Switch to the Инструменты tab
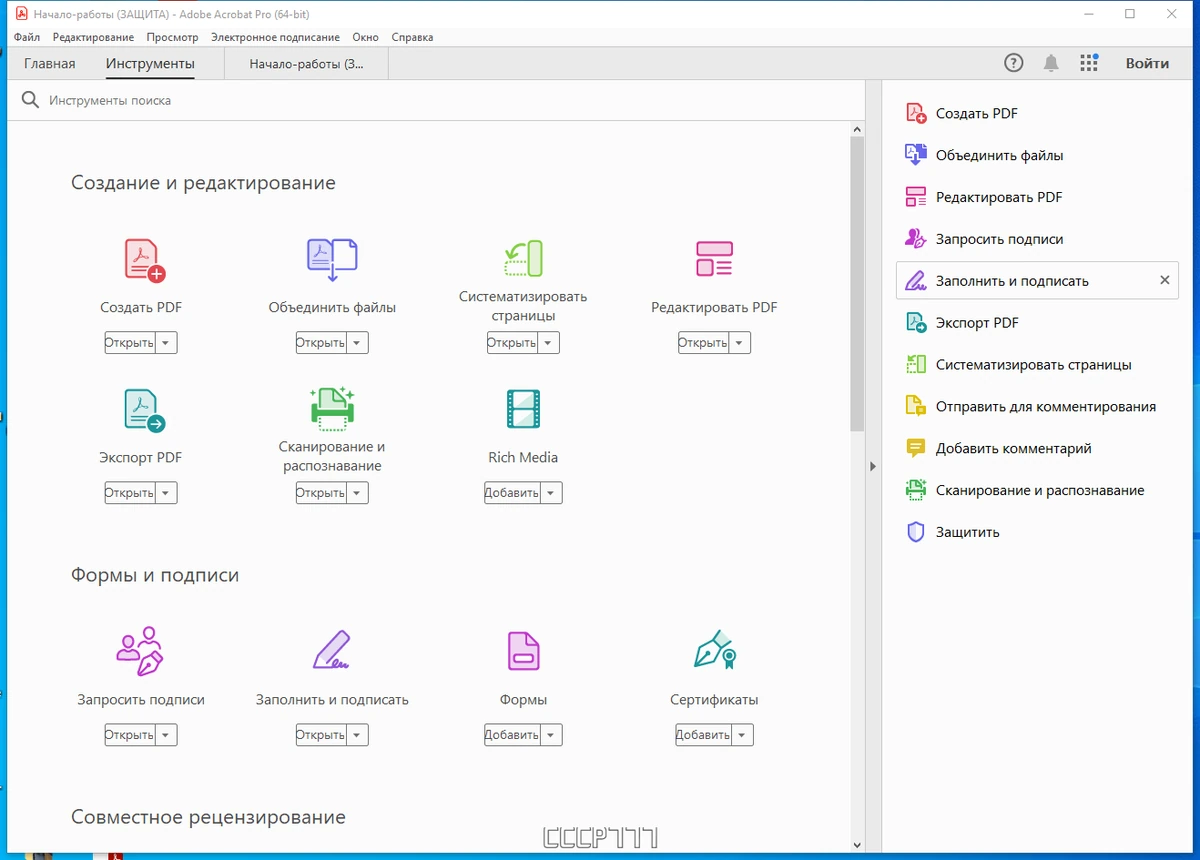This screenshot has height=860, width=1200. tap(150, 64)
